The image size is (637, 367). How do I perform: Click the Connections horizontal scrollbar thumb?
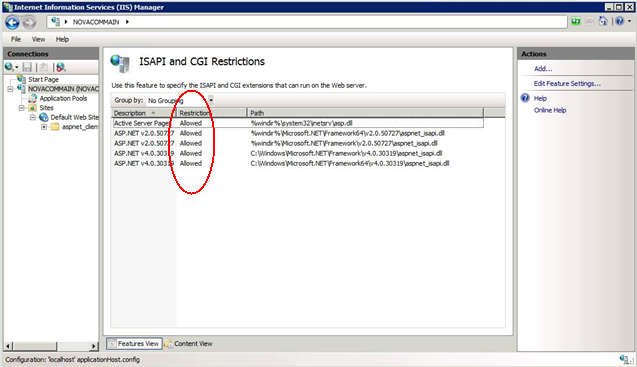[x=35, y=346]
